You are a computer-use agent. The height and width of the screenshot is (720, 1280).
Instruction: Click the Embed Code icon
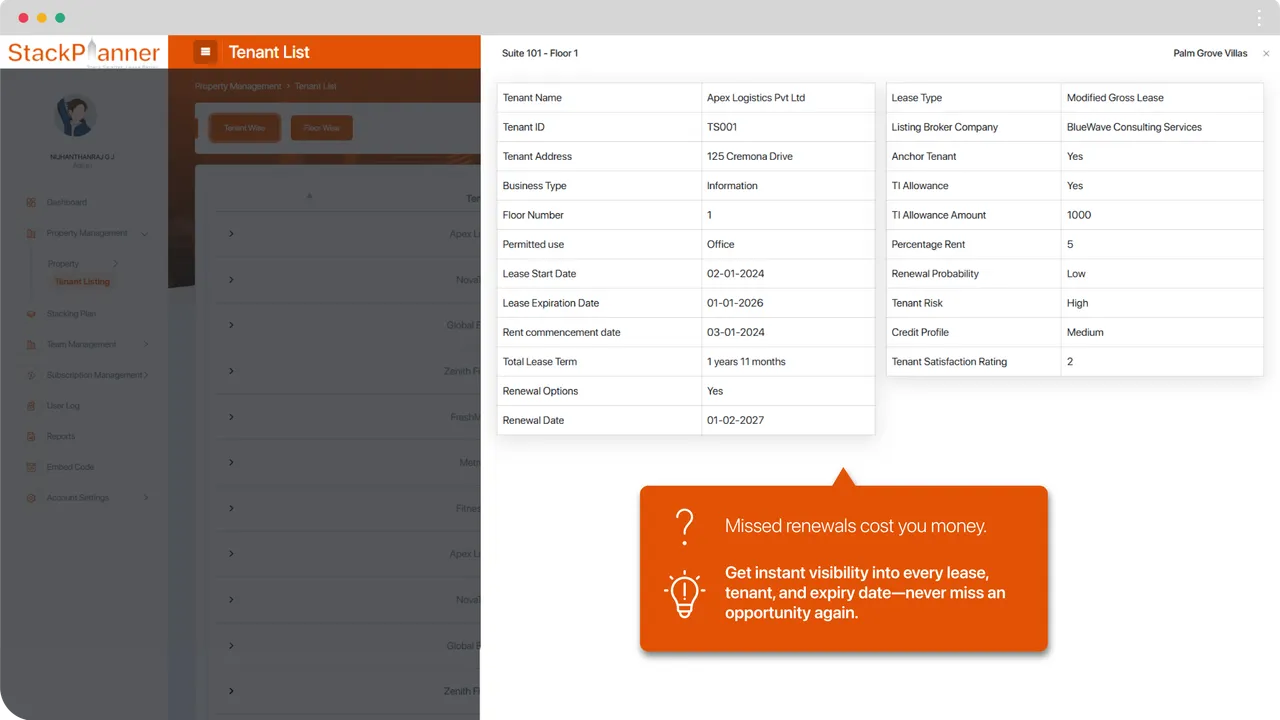coord(33,467)
